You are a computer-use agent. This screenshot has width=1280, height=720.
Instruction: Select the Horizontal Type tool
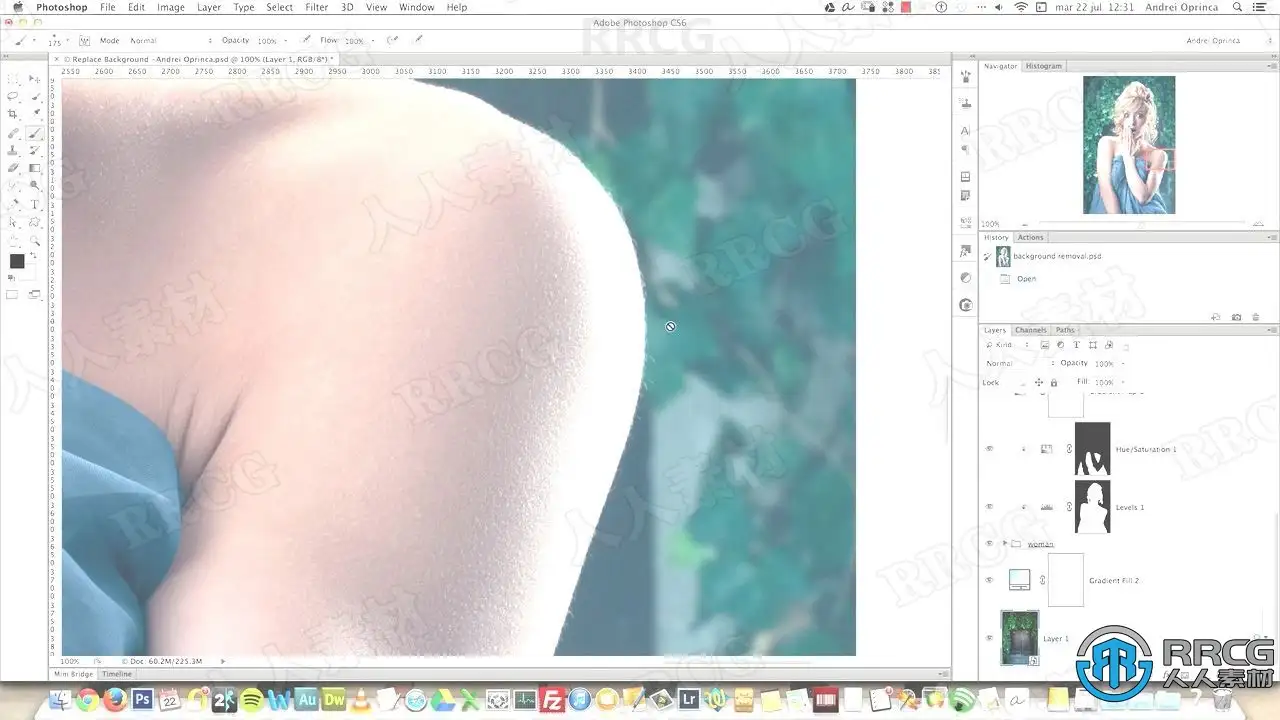tap(35, 204)
